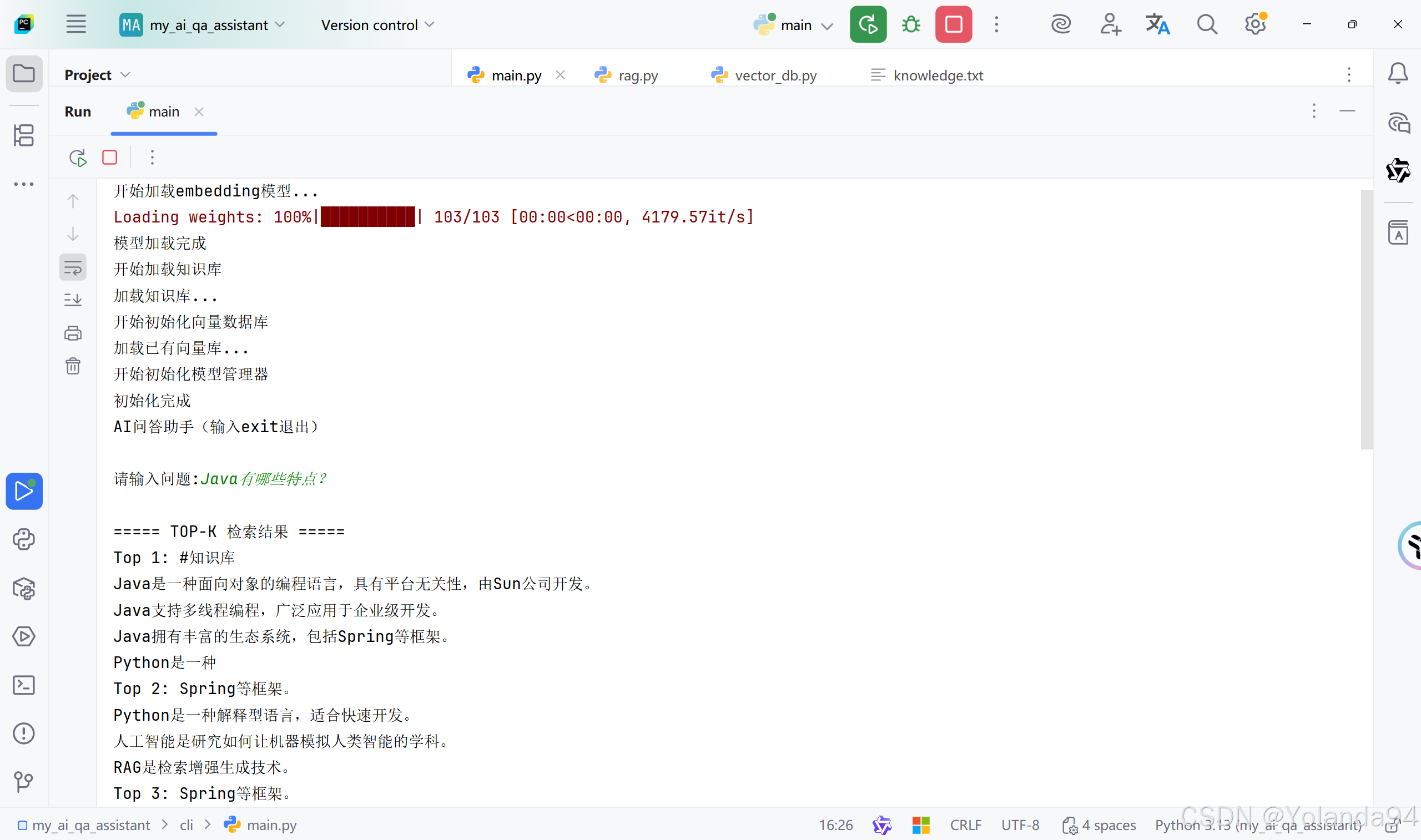Viewport: 1421px width, 840px height.
Task: Open Python 3.13 interpreter selector
Action: (x=1258, y=825)
